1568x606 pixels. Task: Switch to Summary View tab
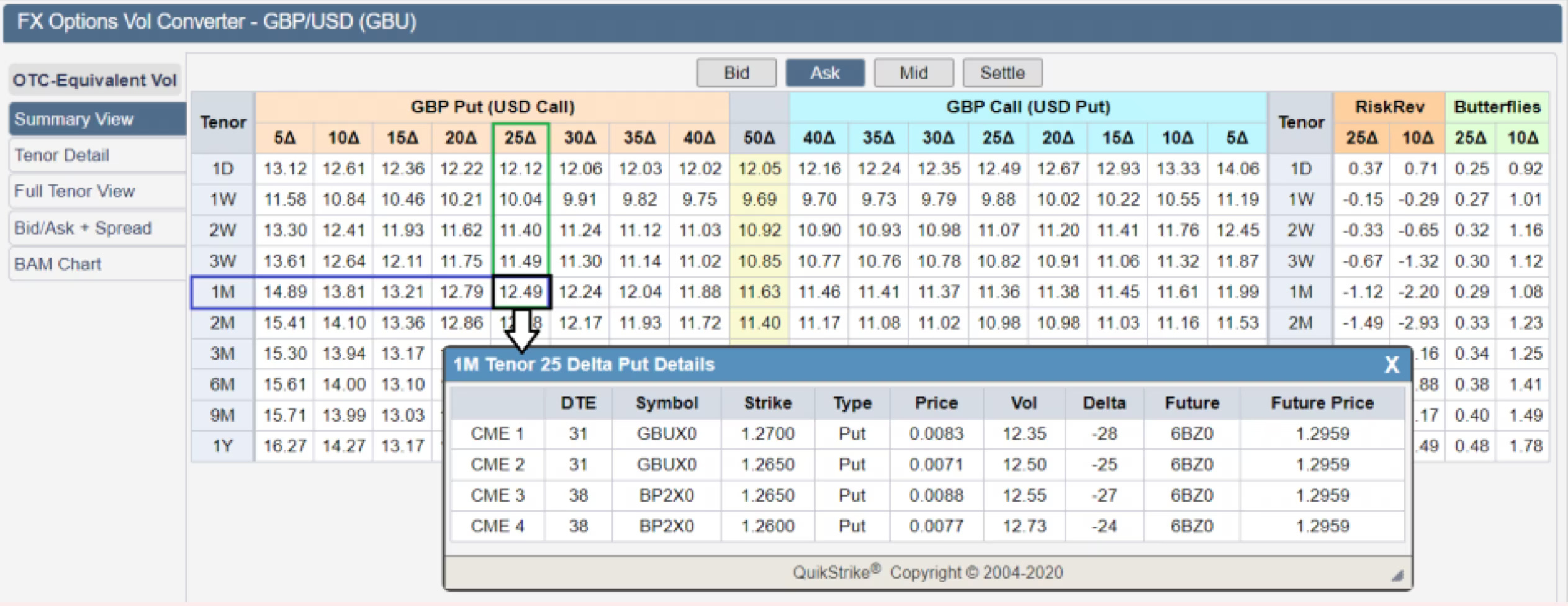(x=97, y=119)
